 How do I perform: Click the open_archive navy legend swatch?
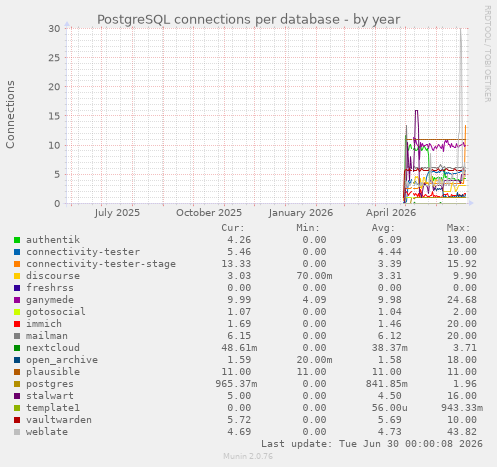tap(17, 360)
